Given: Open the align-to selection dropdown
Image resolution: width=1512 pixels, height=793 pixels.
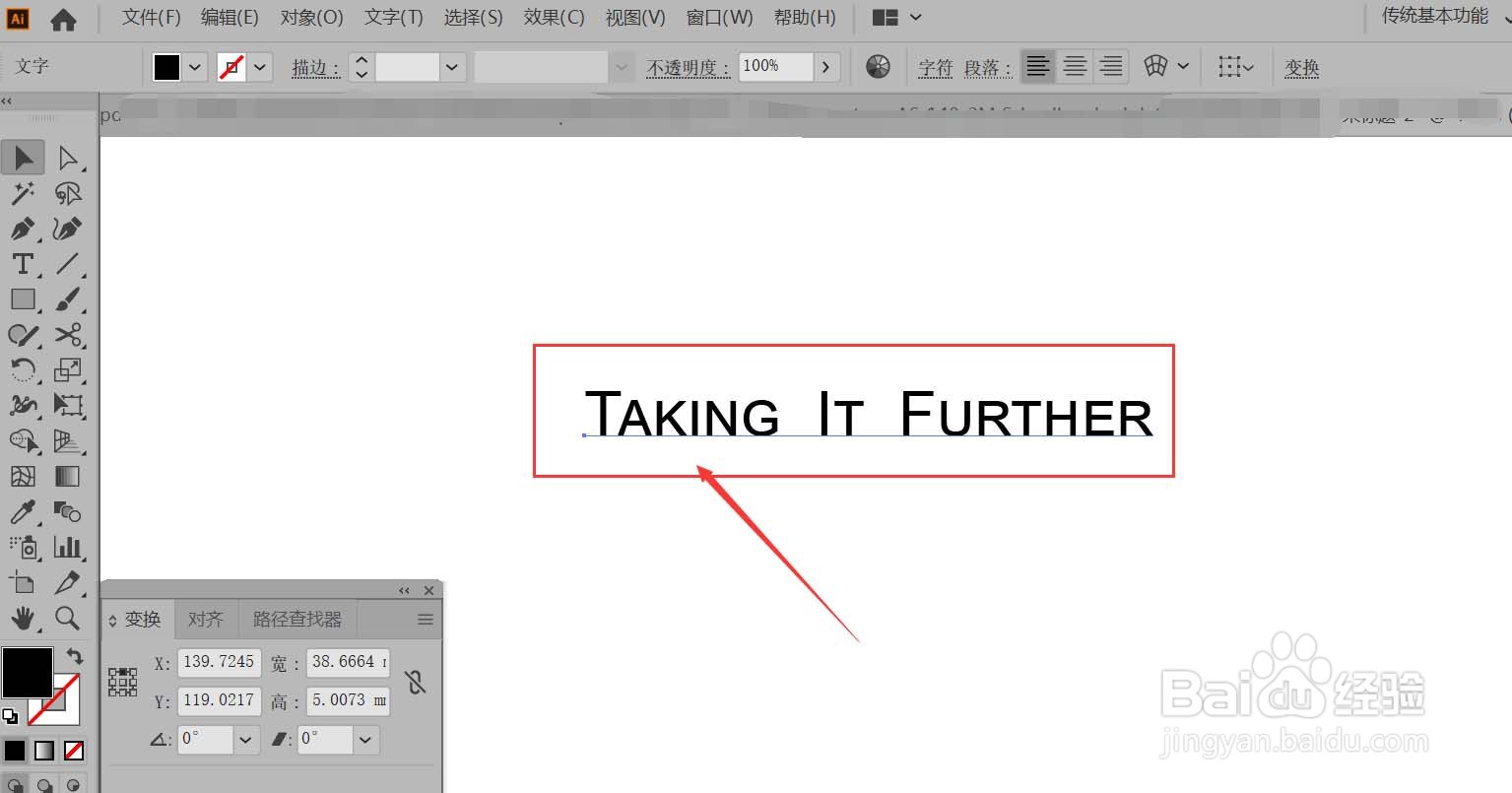Looking at the screenshot, I should click(1248, 67).
